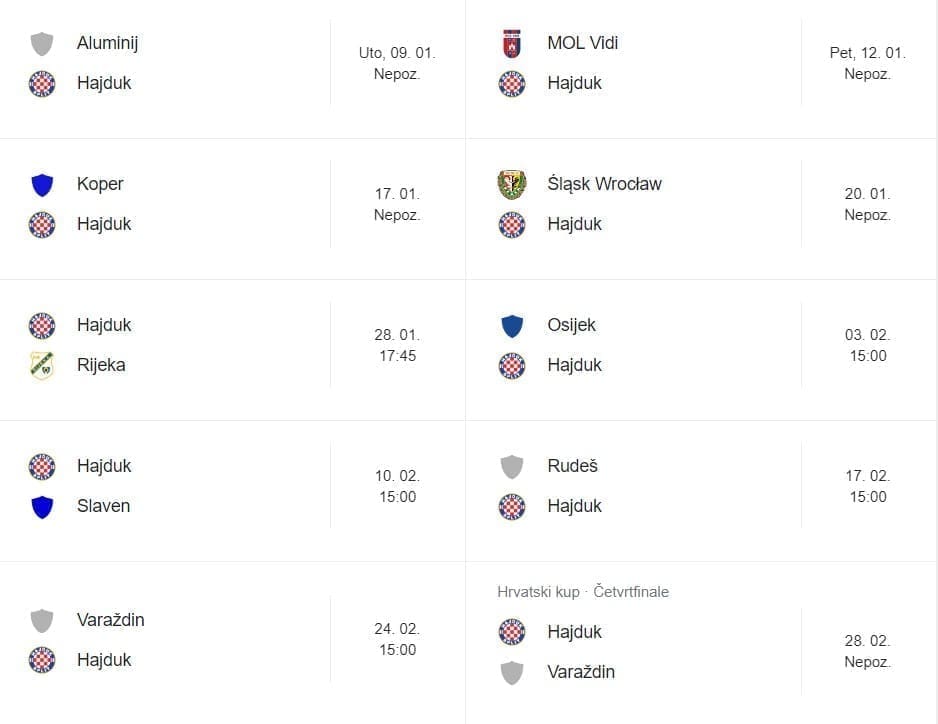Click the Śląsk Wrocław club crest
The image size is (938, 724).
[511, 185]
